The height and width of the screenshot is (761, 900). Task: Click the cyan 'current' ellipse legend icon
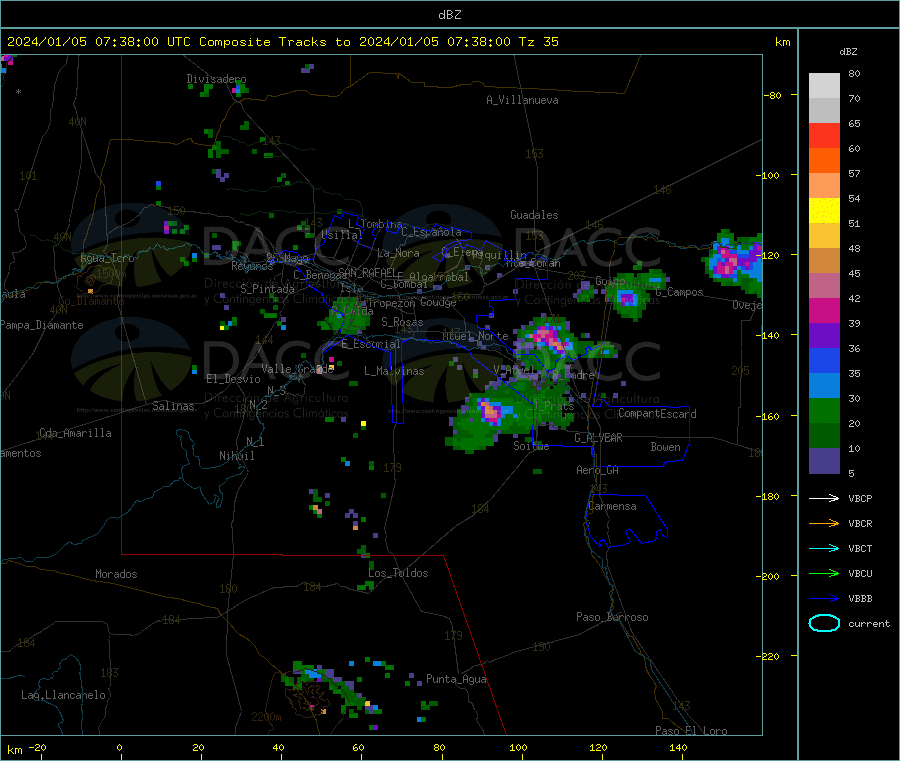point(824,623)
